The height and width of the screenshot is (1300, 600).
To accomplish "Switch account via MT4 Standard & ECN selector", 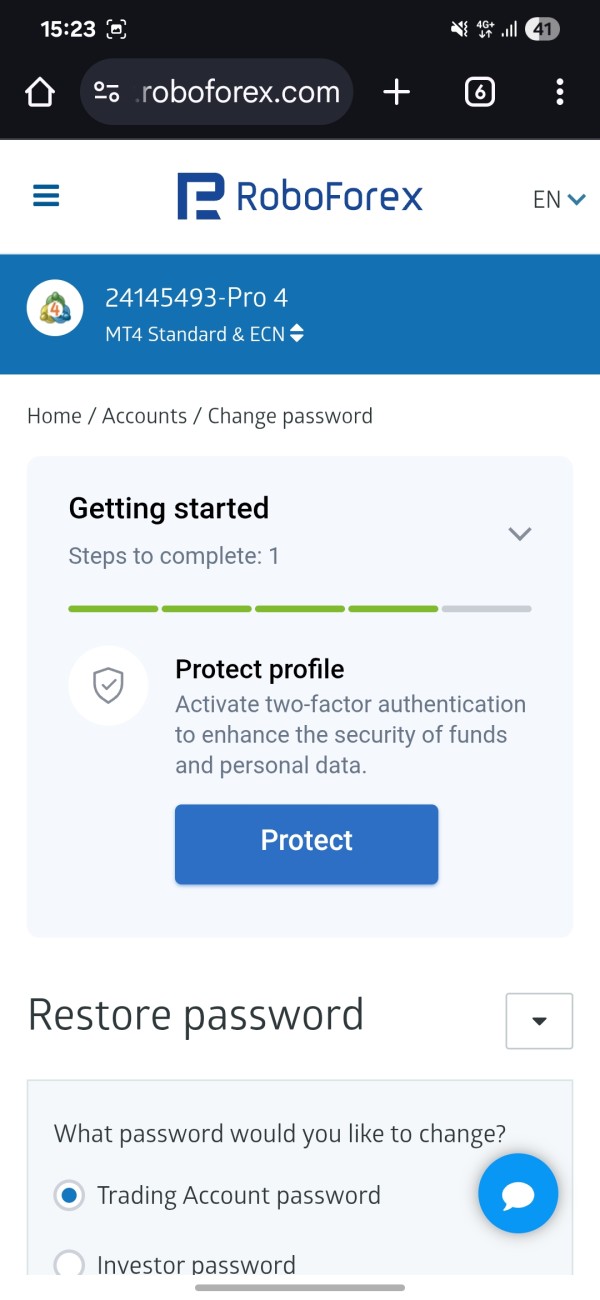I will pos(205,334).
